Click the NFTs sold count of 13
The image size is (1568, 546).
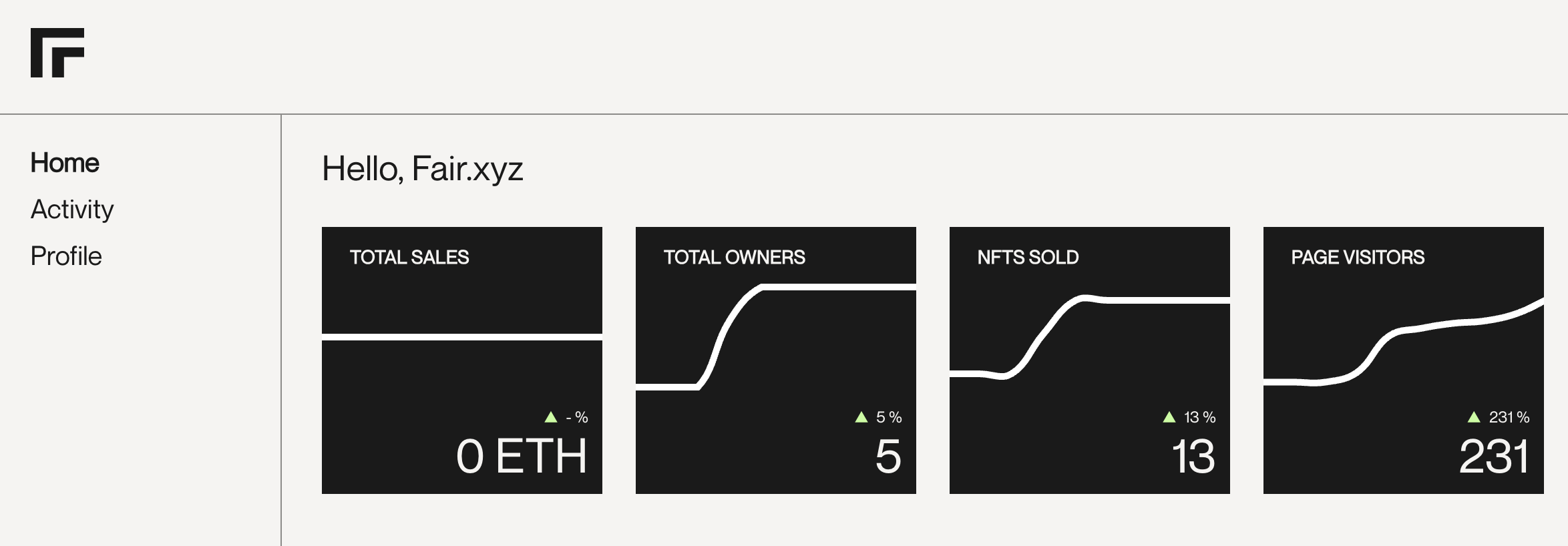click(1193, 457)
